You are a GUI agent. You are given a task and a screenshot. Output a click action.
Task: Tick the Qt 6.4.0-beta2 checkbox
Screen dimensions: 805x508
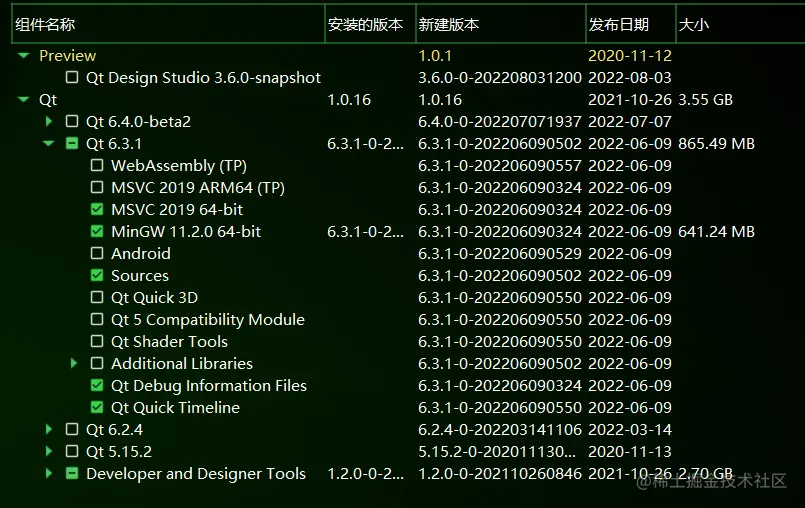click(72, 122)
